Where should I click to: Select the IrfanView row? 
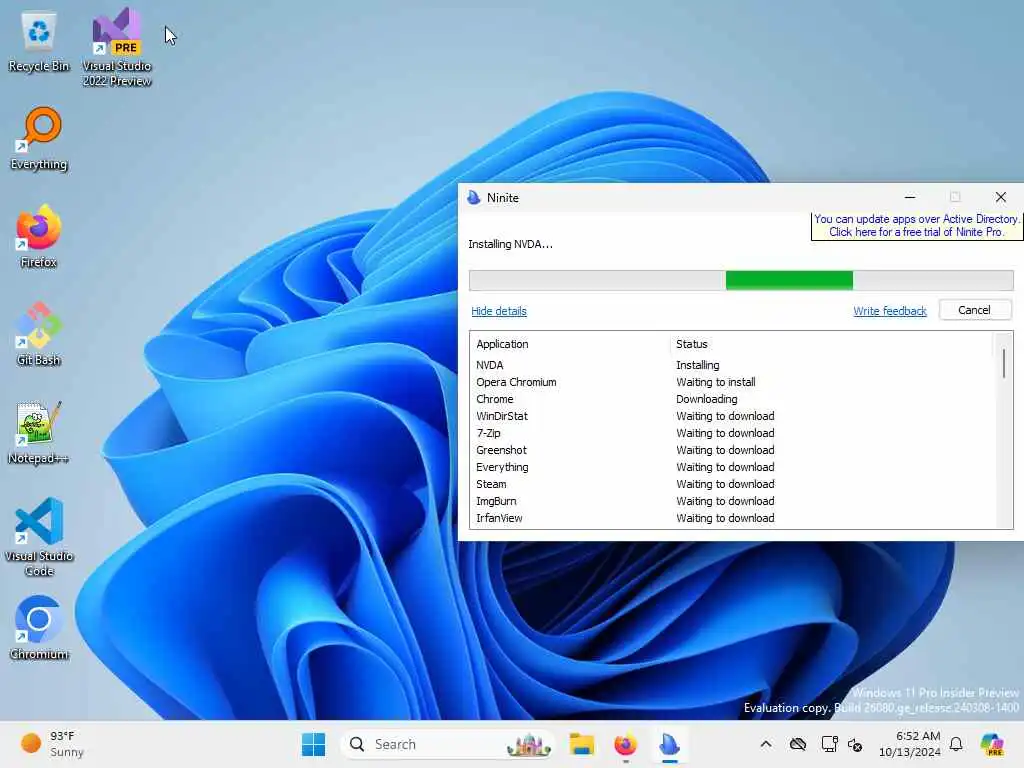coord(733,518)
